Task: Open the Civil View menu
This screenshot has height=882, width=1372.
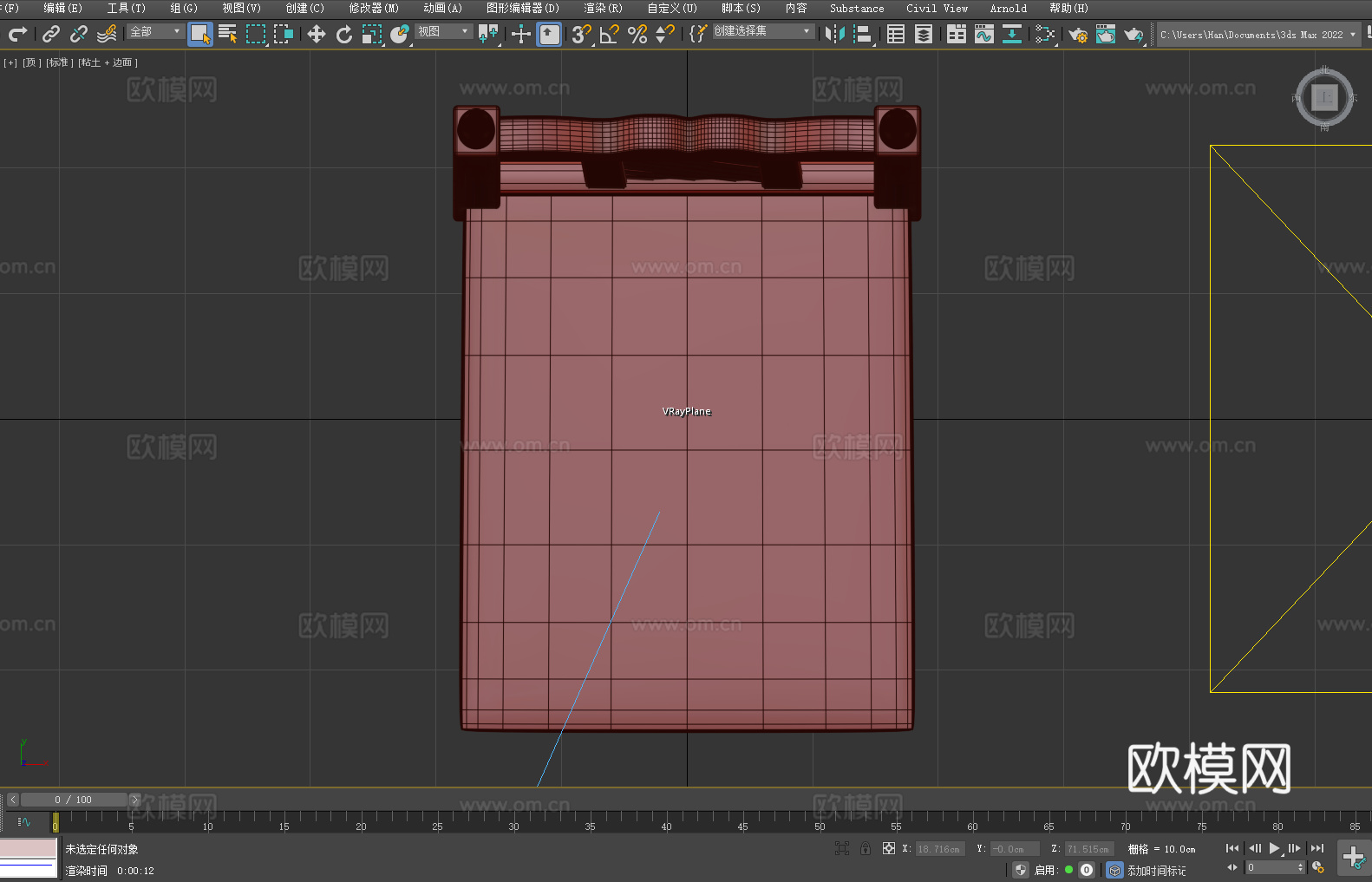Action: click(x=937, y=8)
